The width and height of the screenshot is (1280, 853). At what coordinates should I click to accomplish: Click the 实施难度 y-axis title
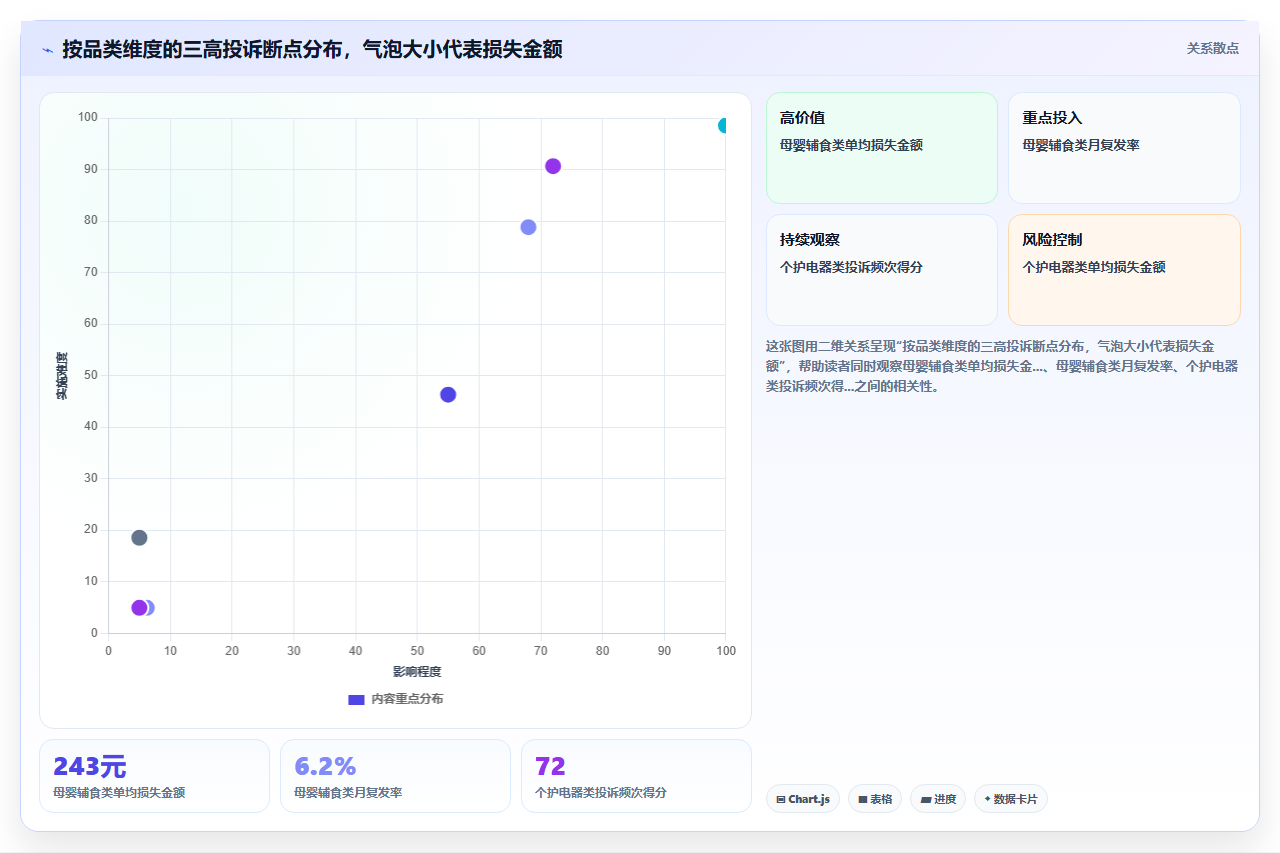[x=62, y=376]
